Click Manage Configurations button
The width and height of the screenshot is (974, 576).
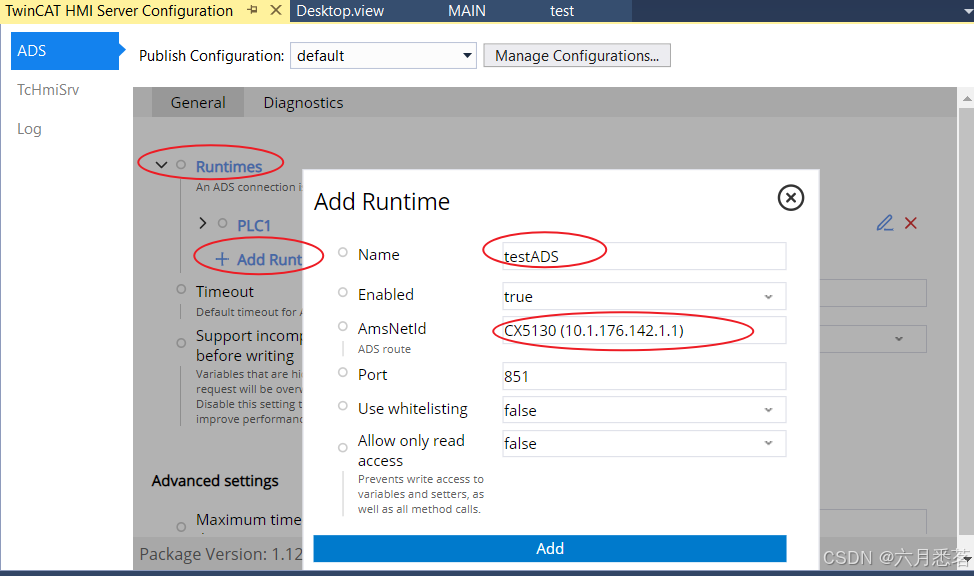point(576,55)
